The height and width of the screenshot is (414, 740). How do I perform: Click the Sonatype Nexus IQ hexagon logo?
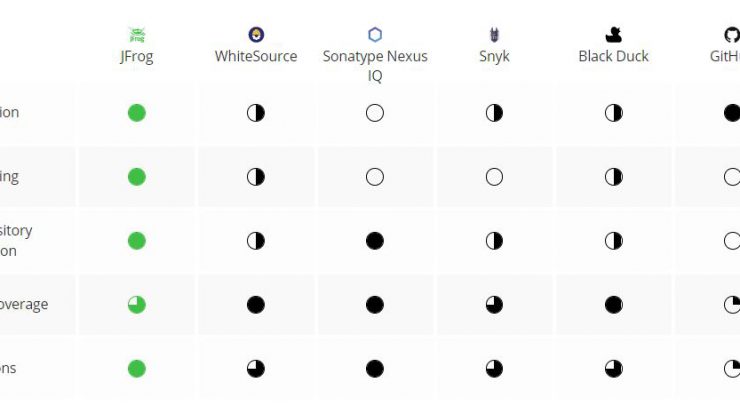(375, 34)
